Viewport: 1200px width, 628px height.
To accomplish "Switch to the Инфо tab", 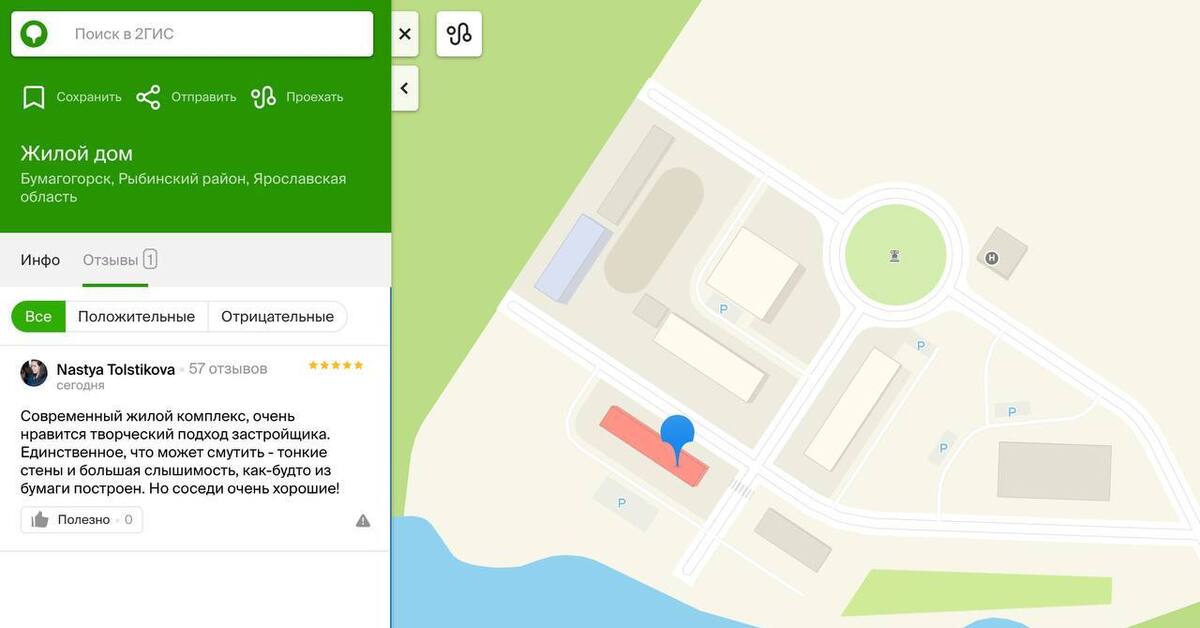I will (40, 260).
